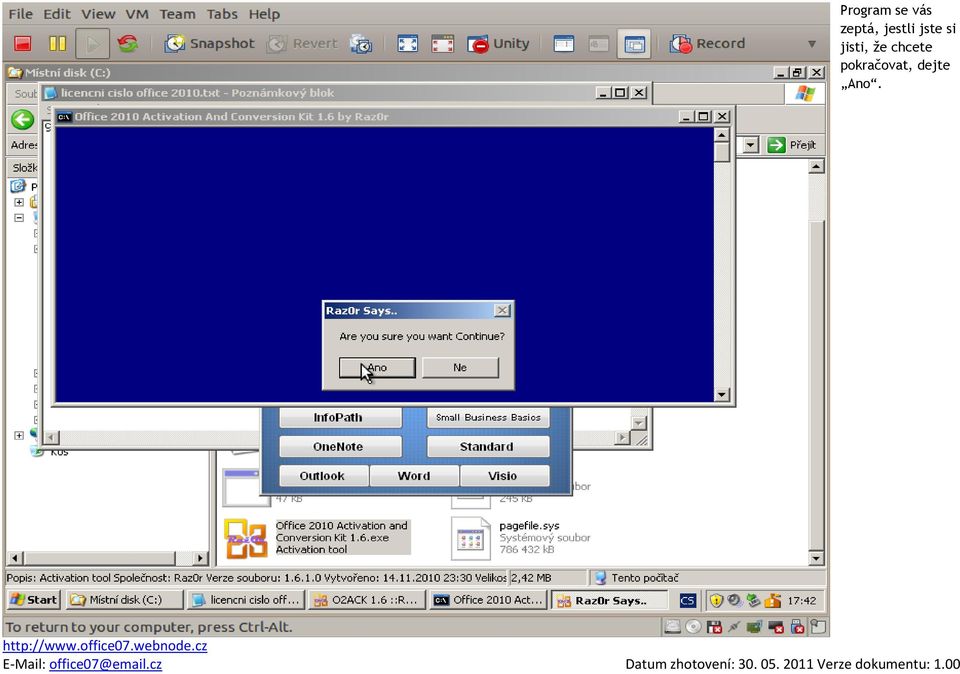Enter full screen mode via the blue arrows icon

[x=408, y=43]
